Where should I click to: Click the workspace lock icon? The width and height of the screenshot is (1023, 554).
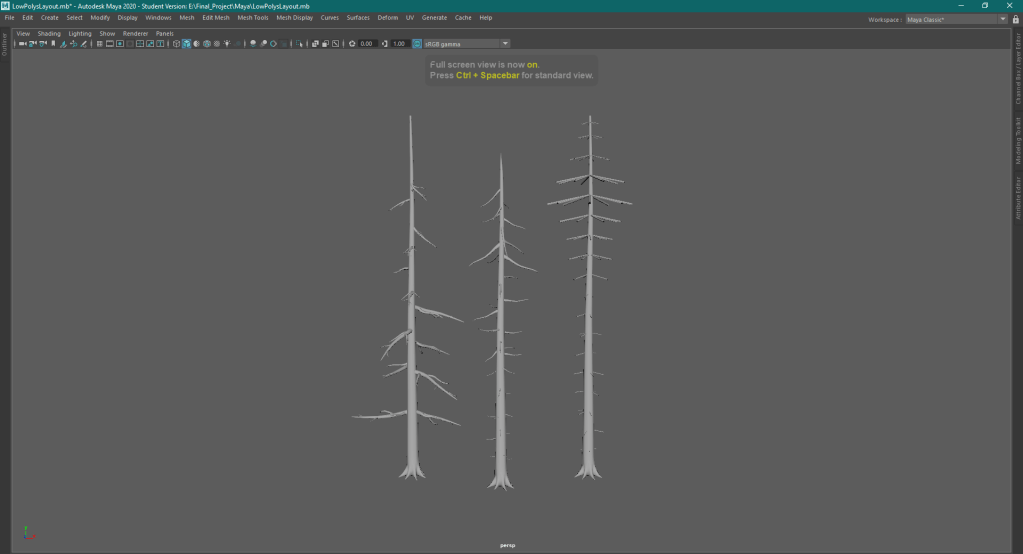click(1016, 19)
